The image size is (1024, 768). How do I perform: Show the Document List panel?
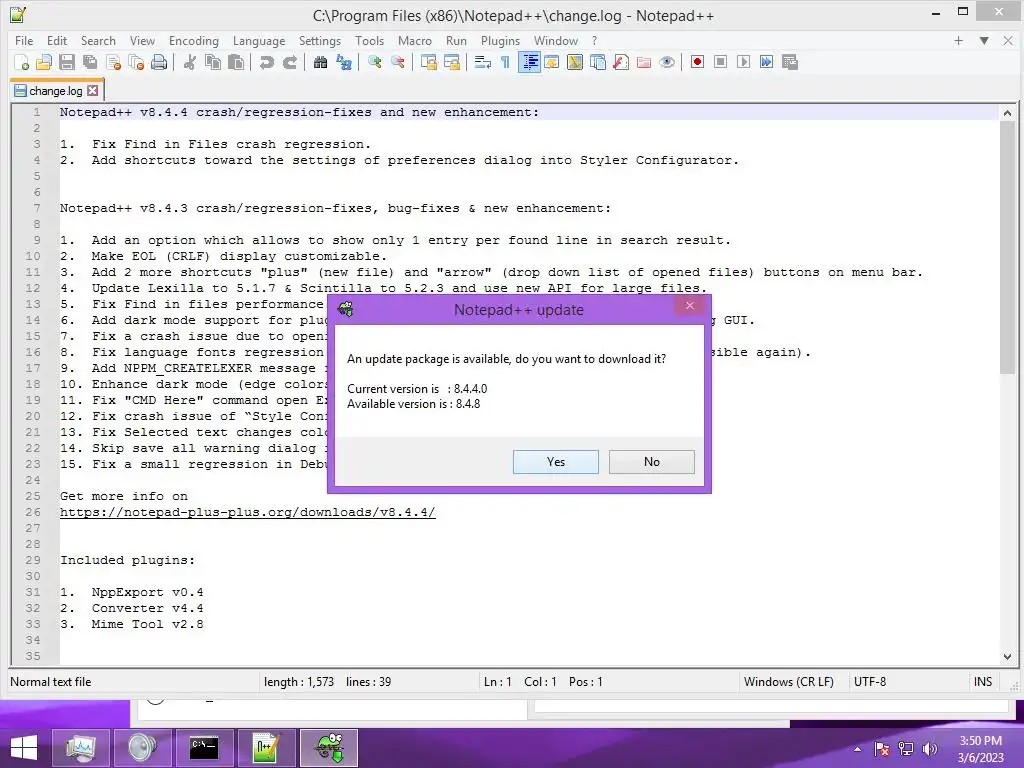click(x=598, y=62)
